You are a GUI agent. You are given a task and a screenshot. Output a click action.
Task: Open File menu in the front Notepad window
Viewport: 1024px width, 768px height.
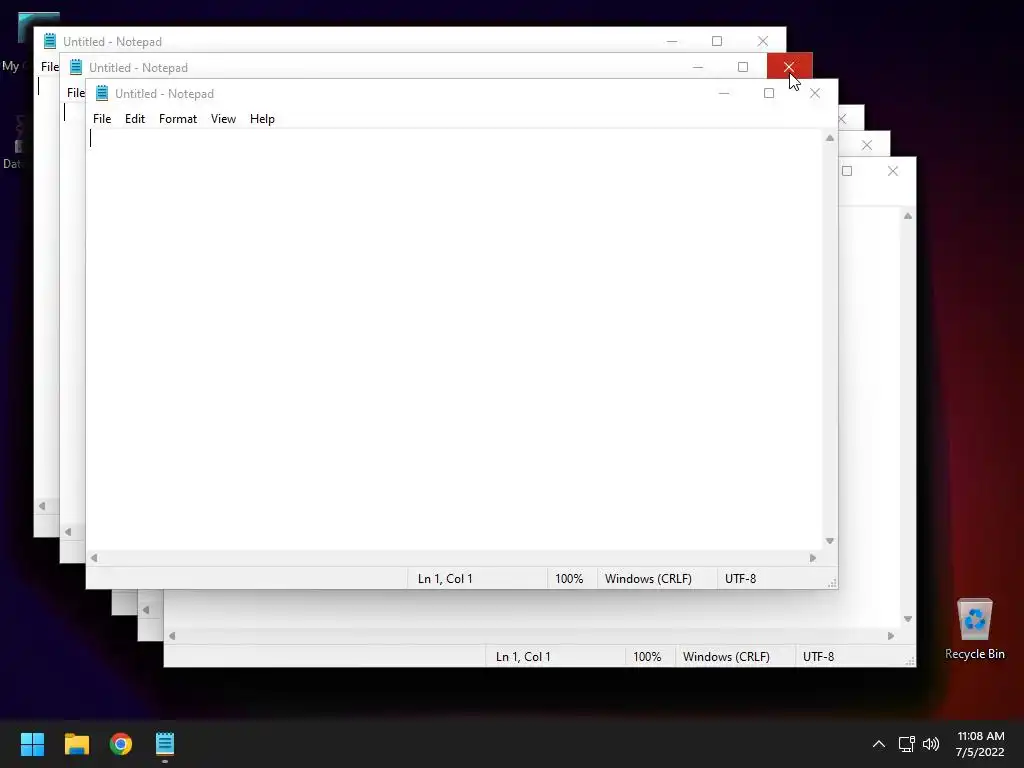pos(102,119)
